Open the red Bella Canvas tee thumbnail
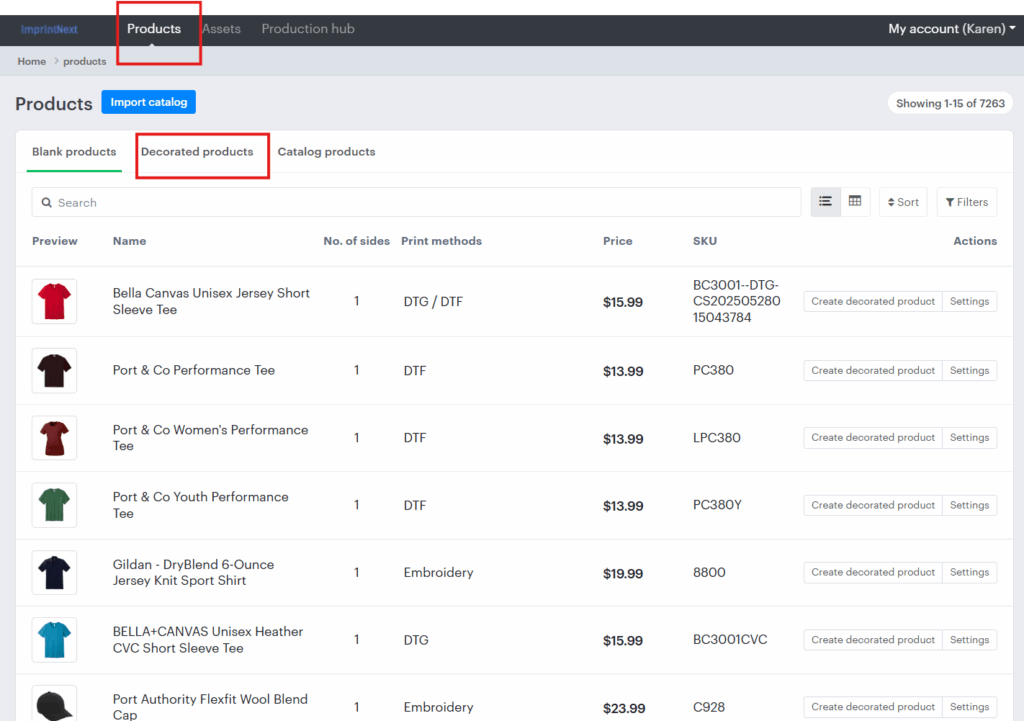The height and width of the screenshot is (721, 1024). (x=54, y=301)
